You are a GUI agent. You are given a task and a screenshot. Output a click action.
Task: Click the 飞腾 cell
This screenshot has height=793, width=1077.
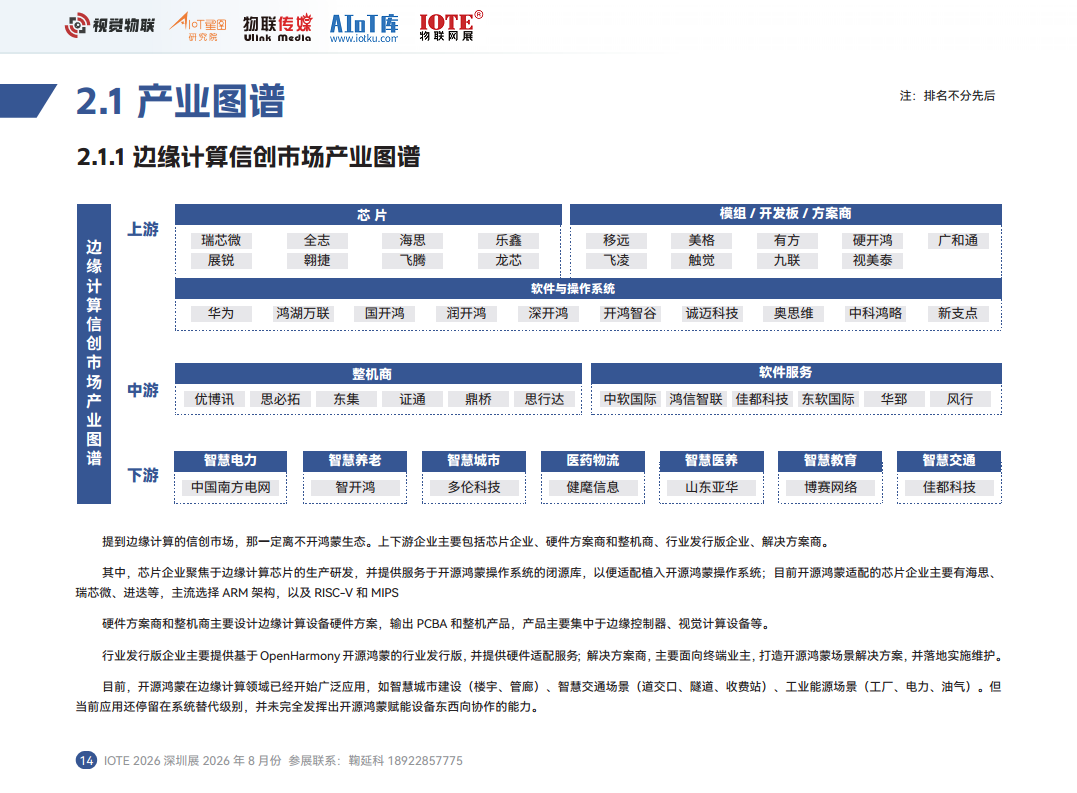point(413,260)
